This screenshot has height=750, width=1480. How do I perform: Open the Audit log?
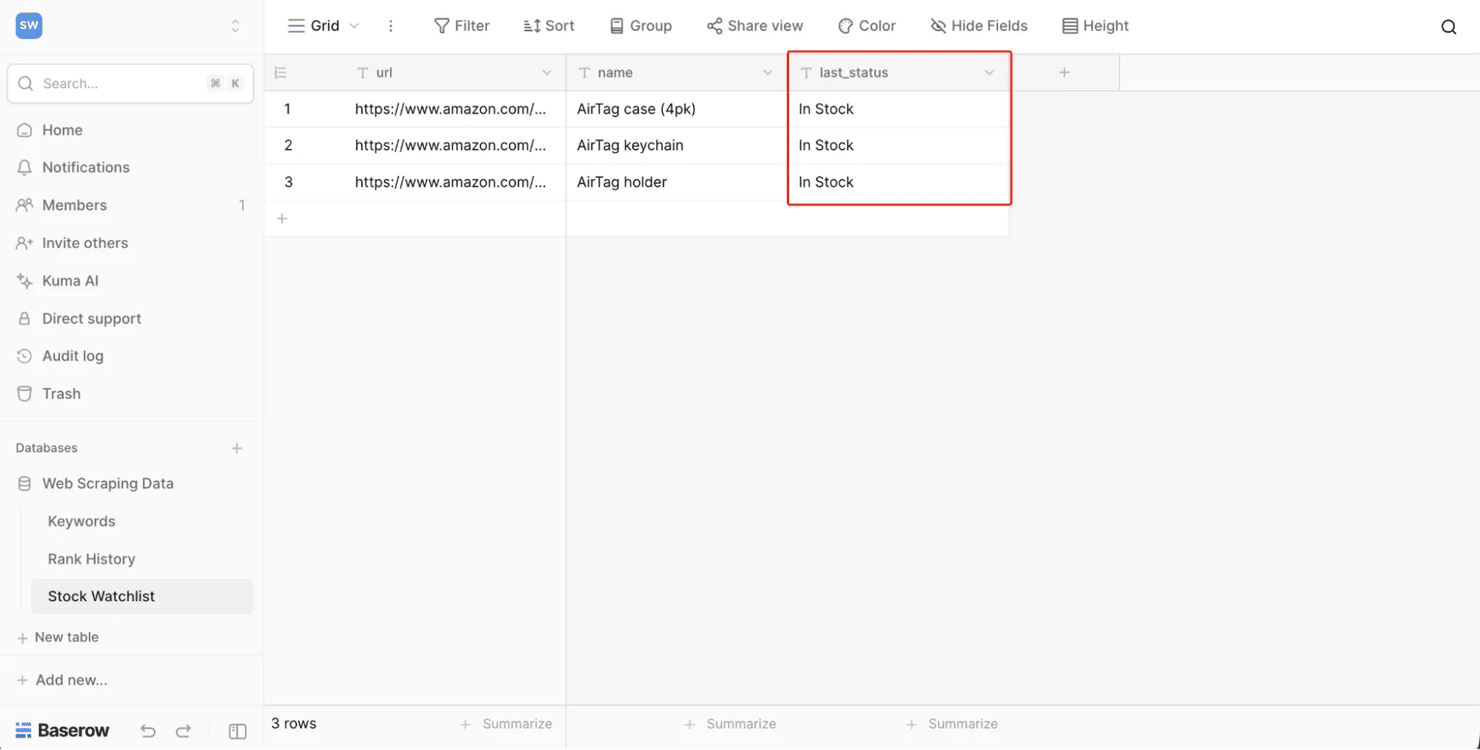(x=72, y=356)
